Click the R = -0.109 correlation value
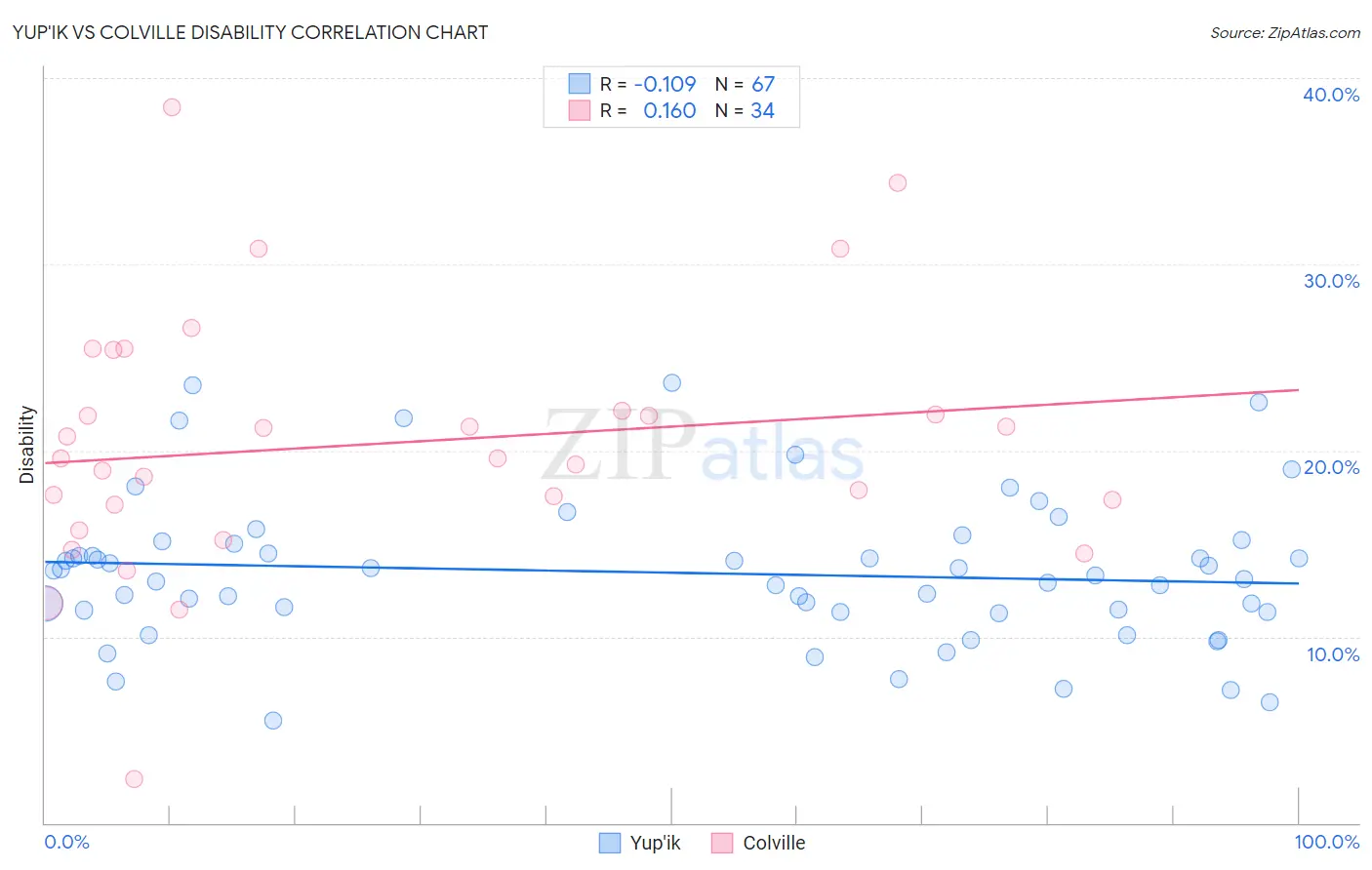 tap(648, 84)
